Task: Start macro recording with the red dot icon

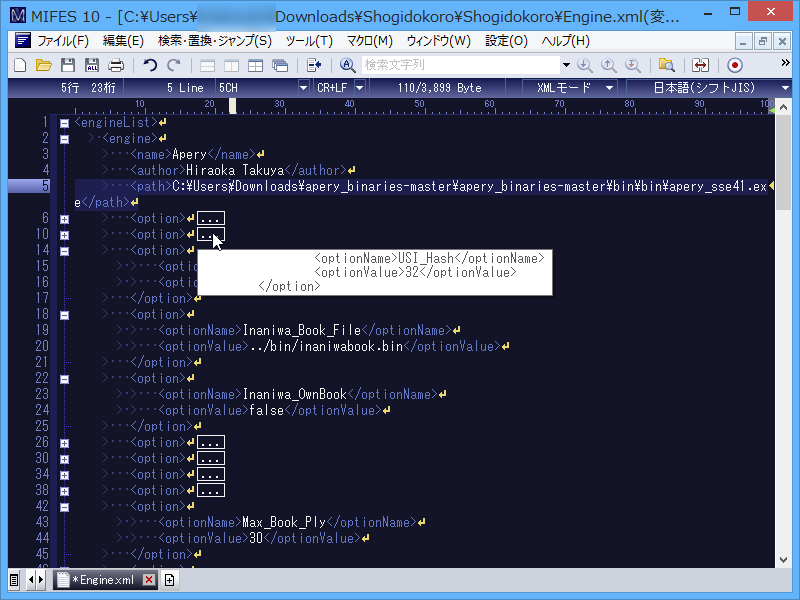Action: click(735, 65)
